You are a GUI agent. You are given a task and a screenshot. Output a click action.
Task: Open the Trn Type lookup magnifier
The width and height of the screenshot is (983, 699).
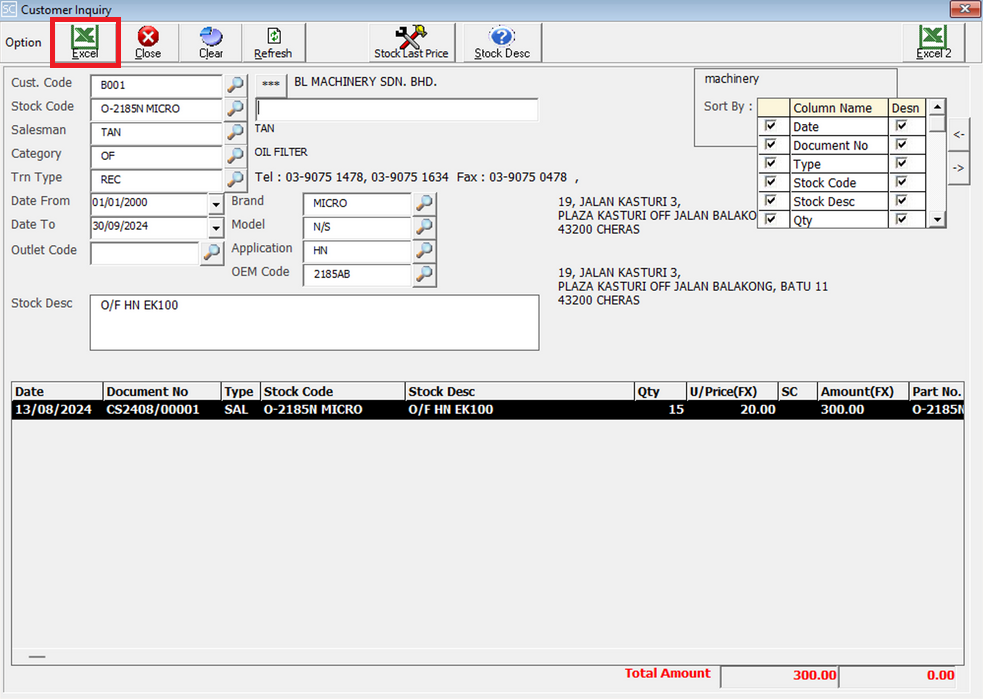click(235, 179)
